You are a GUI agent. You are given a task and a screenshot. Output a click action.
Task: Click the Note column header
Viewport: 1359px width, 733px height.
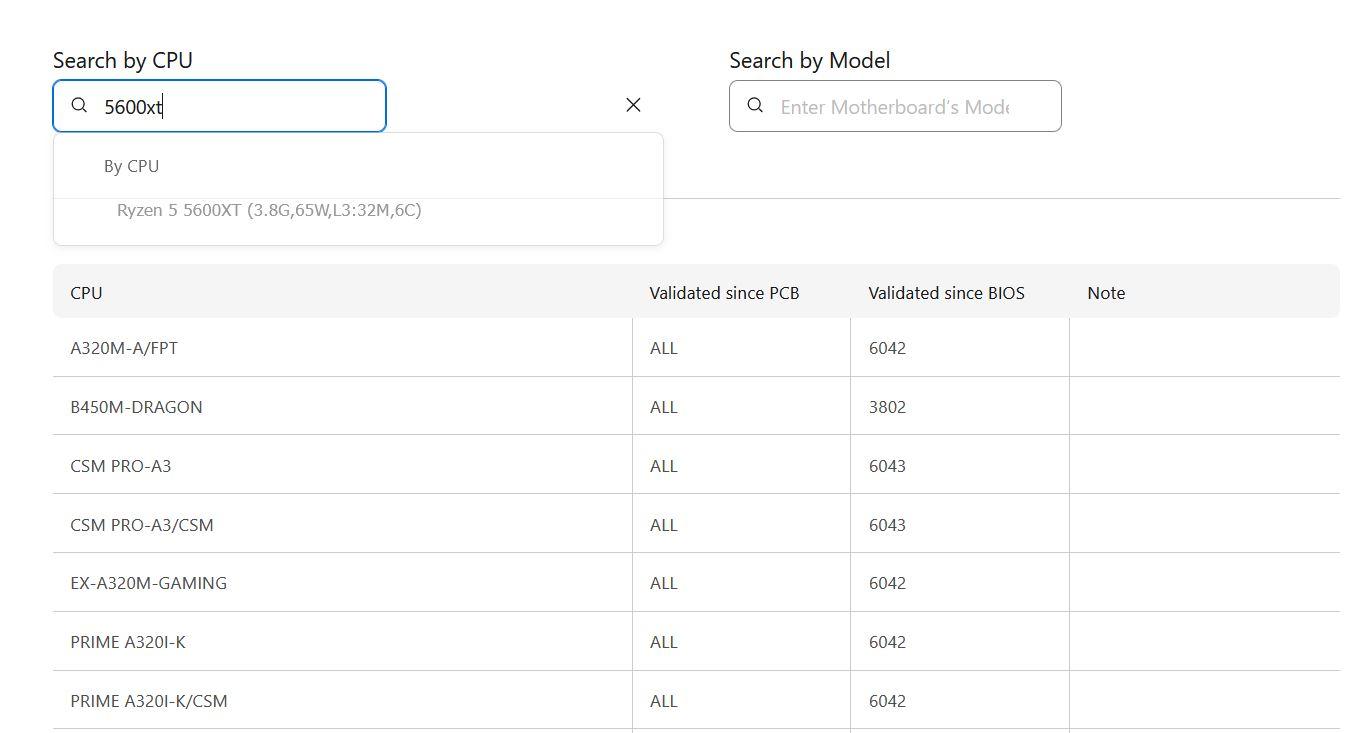(x=1106, y=293)
